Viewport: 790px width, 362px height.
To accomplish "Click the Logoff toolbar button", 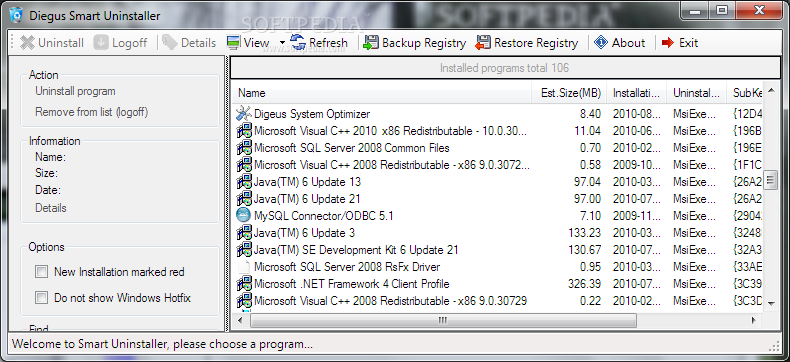I will click(x=120, y=43).
